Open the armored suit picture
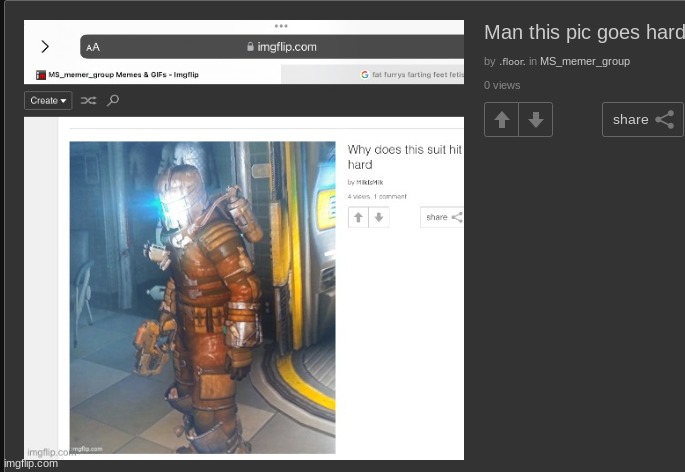This screenshot has height=472, width=685. click(x=203, y=297)
